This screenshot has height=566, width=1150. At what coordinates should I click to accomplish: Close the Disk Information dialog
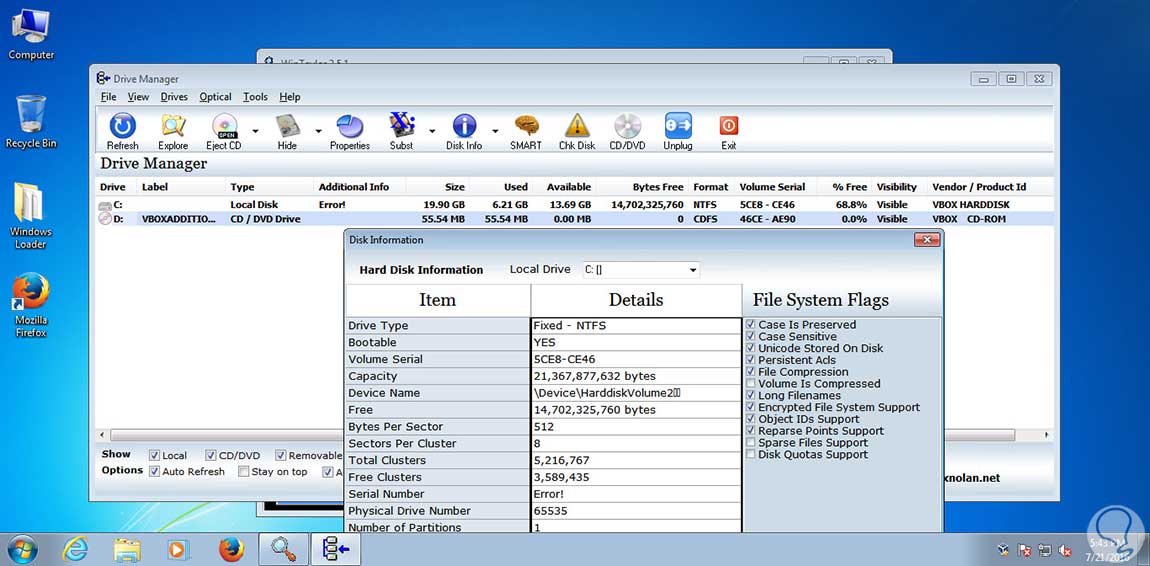click(927, 240)
